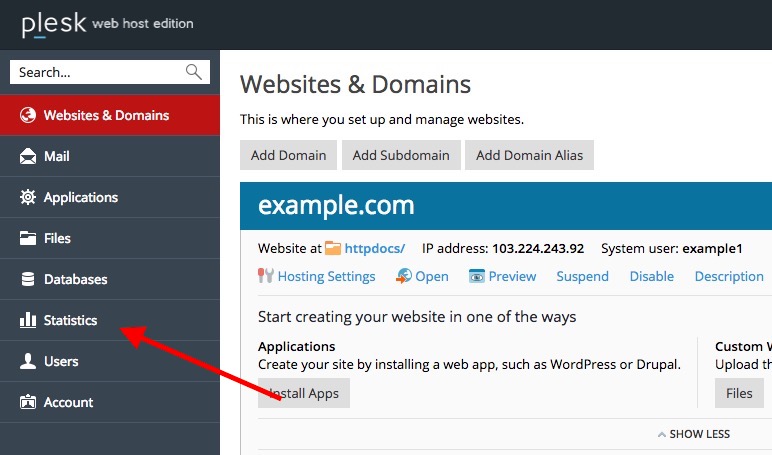Screen dimensions: 772x455
Task: Open the Databases sidebar menu item
Action: pos(75,279)
